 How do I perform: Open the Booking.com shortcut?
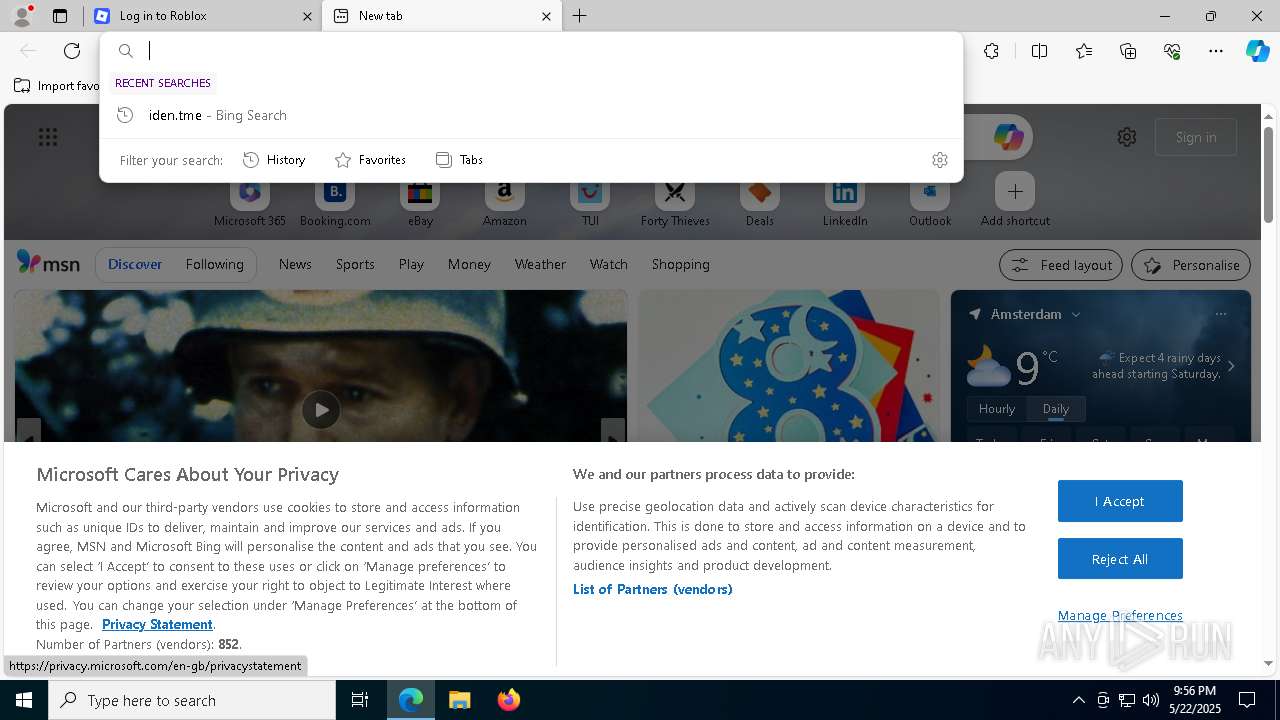click(335, 201)
